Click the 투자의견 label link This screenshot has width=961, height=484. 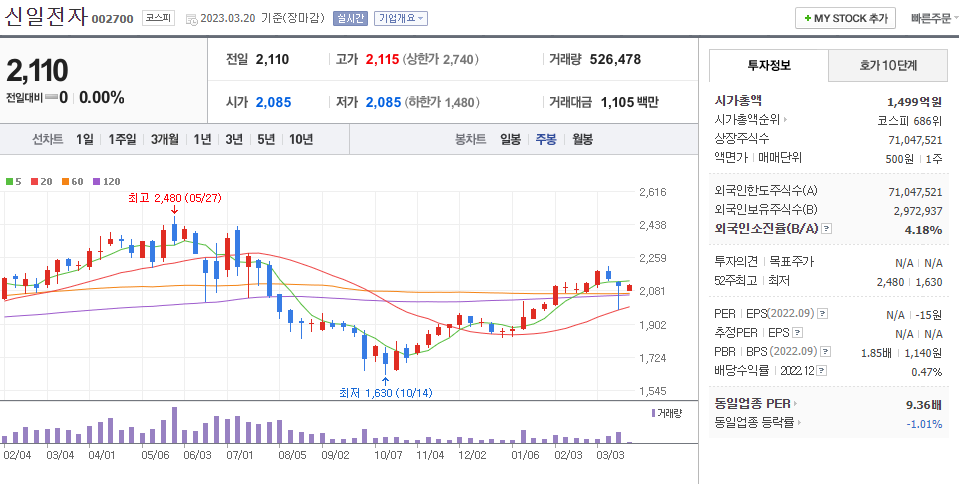pos(736,262)
